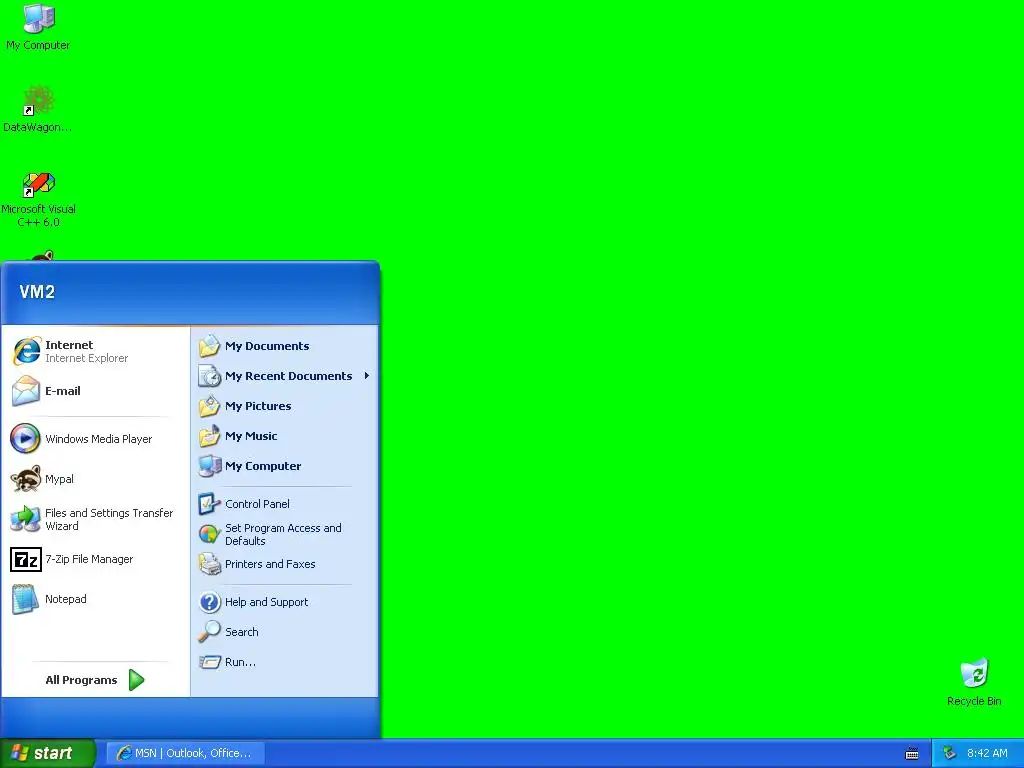Start 7-Zip File Manager
The image size is (1024, 768).
click(x=96, y=559)
